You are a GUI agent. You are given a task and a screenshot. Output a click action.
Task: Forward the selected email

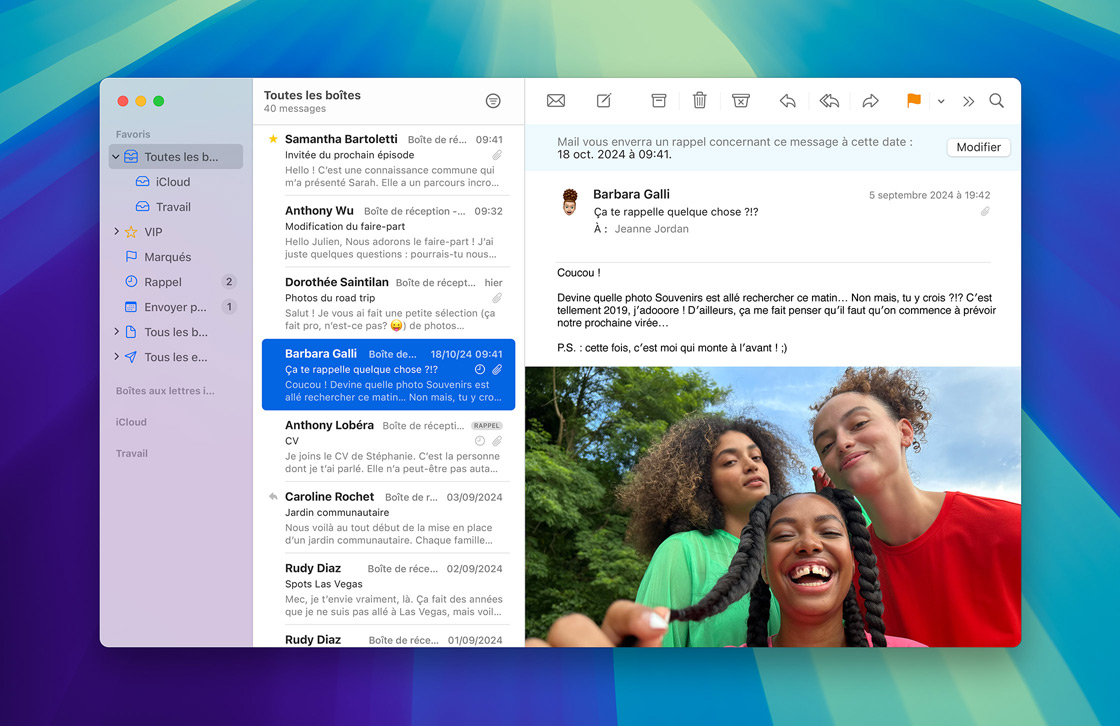(870, 101)
